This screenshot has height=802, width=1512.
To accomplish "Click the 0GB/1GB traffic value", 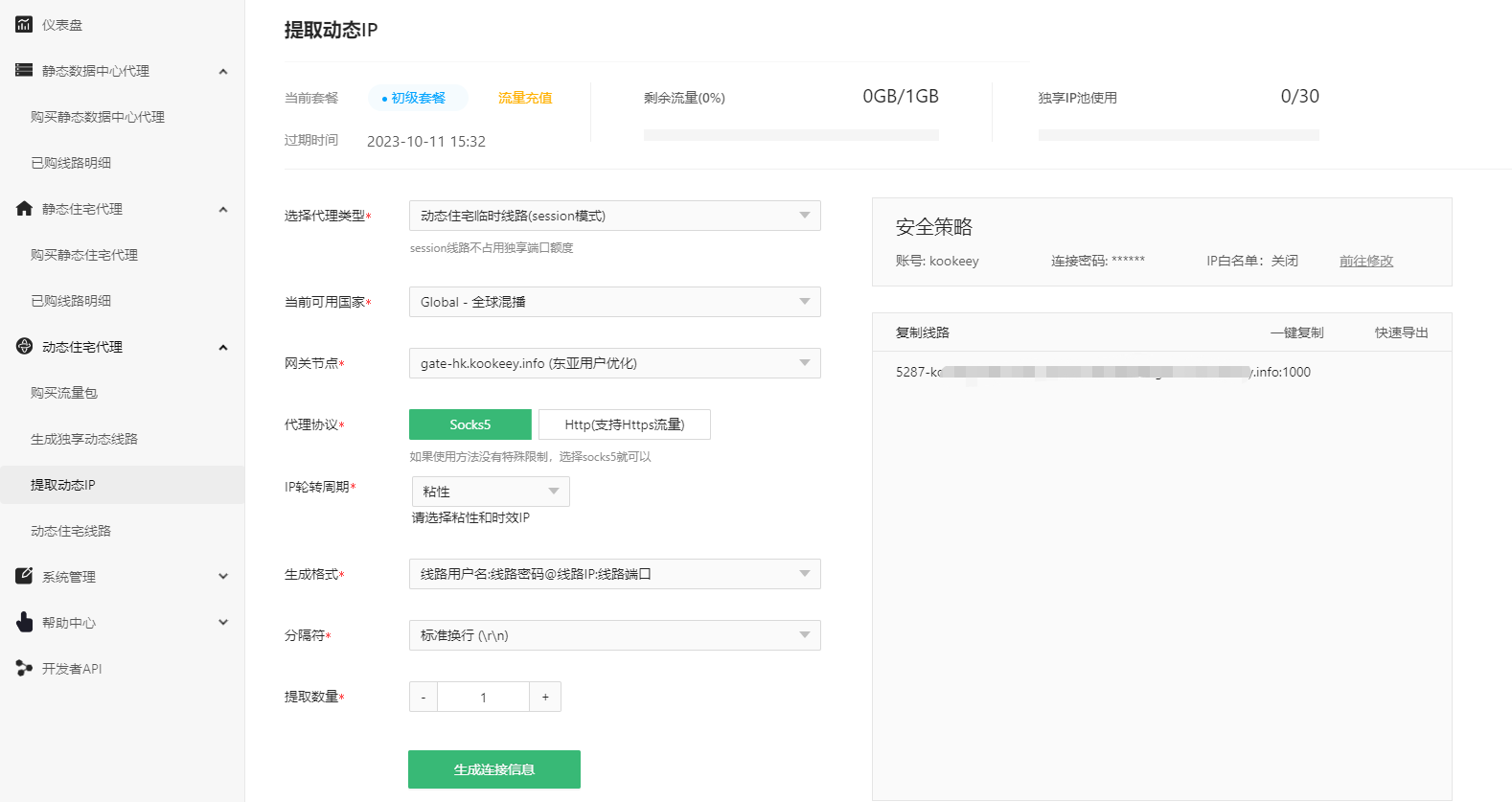I will (901, 96).
